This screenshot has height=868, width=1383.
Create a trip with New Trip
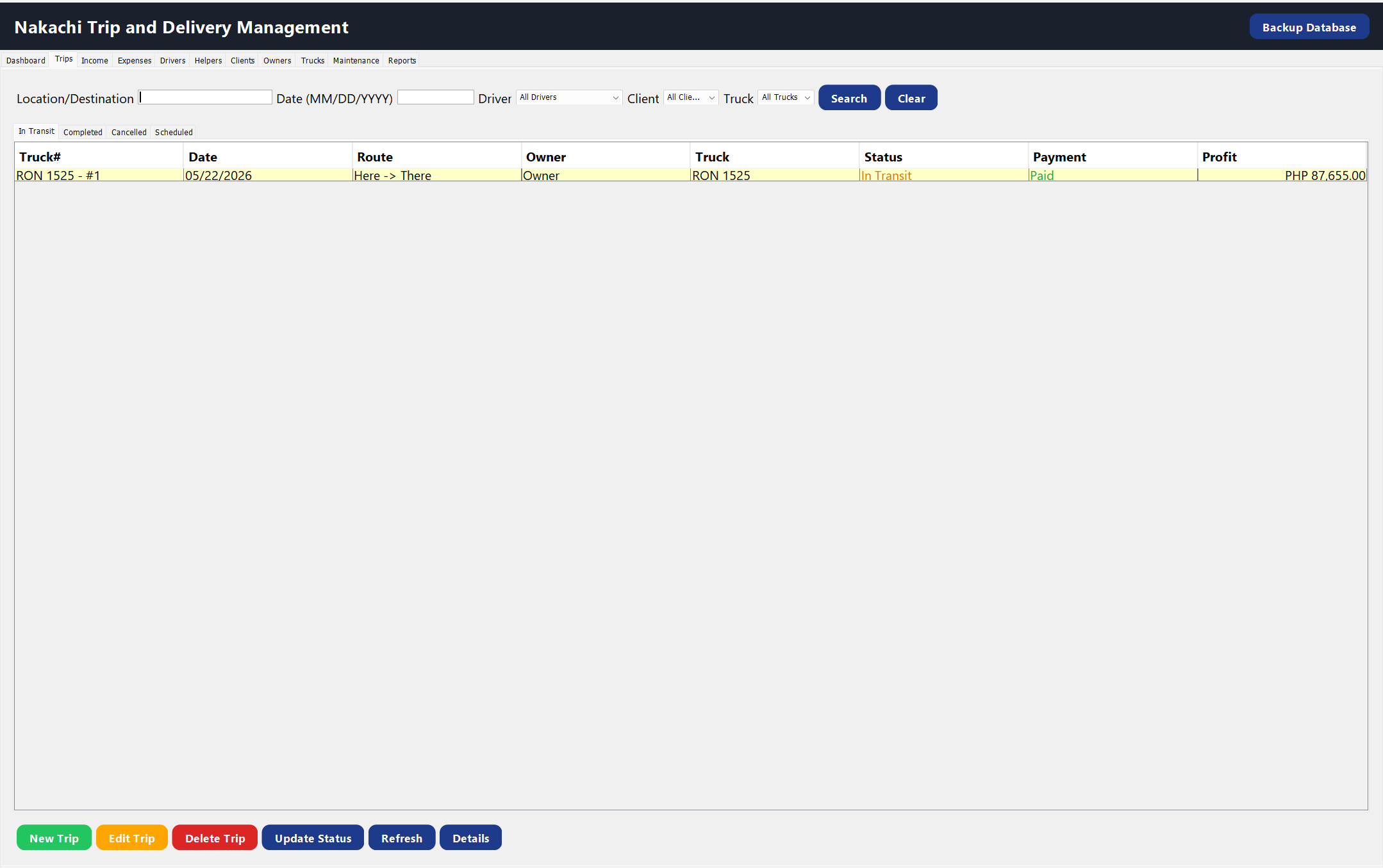(x=54, y=838)
